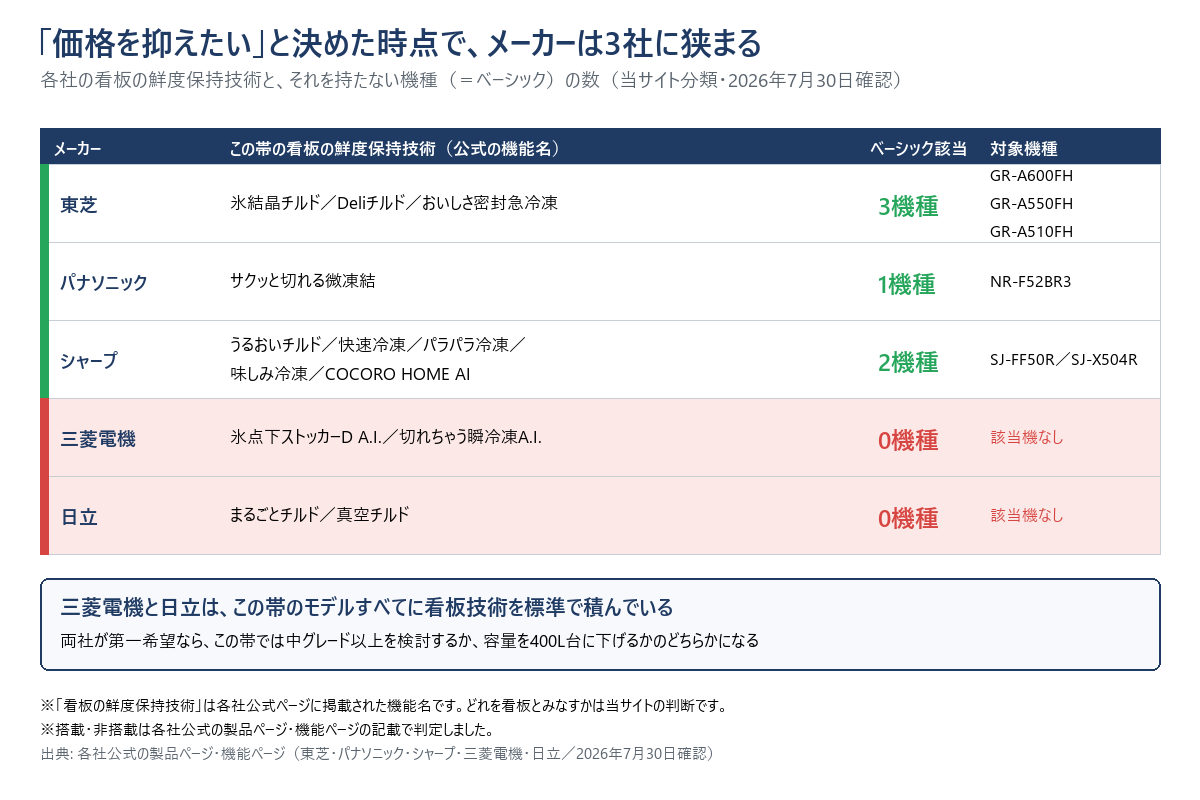Click the 2機種 count for シャープ
Screen dimensions: 1200x800
908,362
